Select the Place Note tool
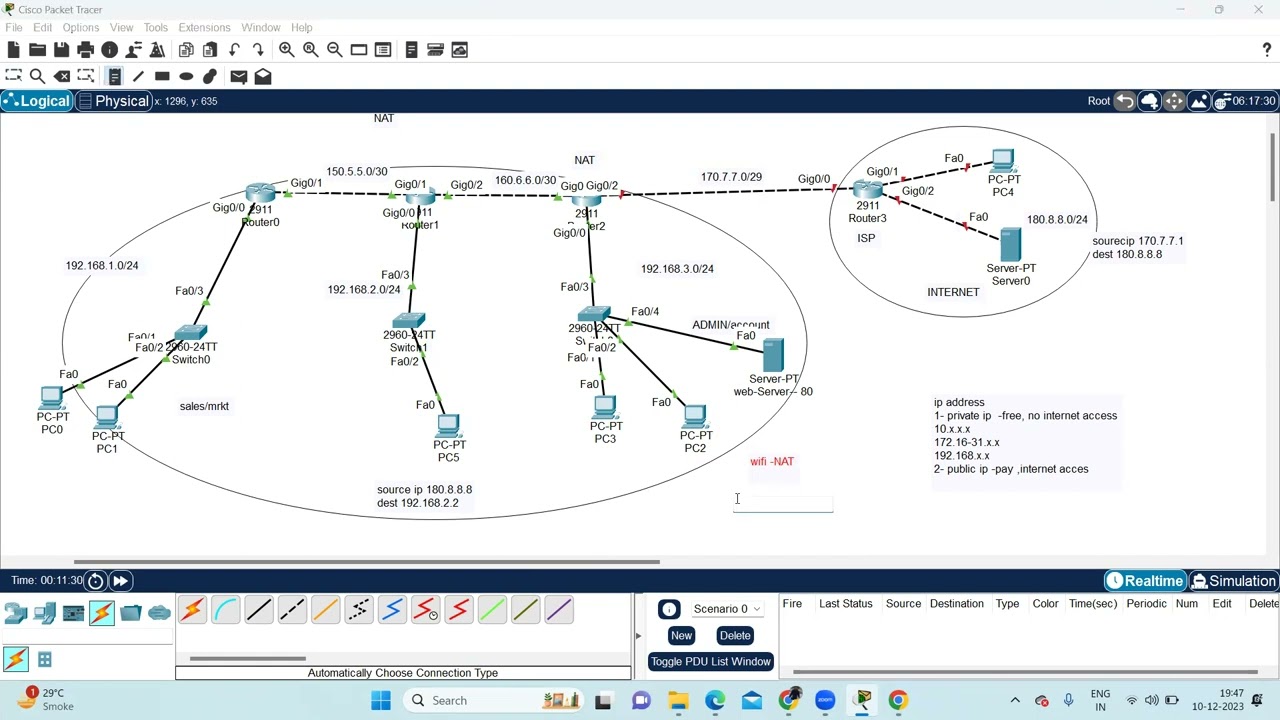Image resolution: width=1280 pixels, height=720 pixels. pyautogui.click(x=114, y=76)
